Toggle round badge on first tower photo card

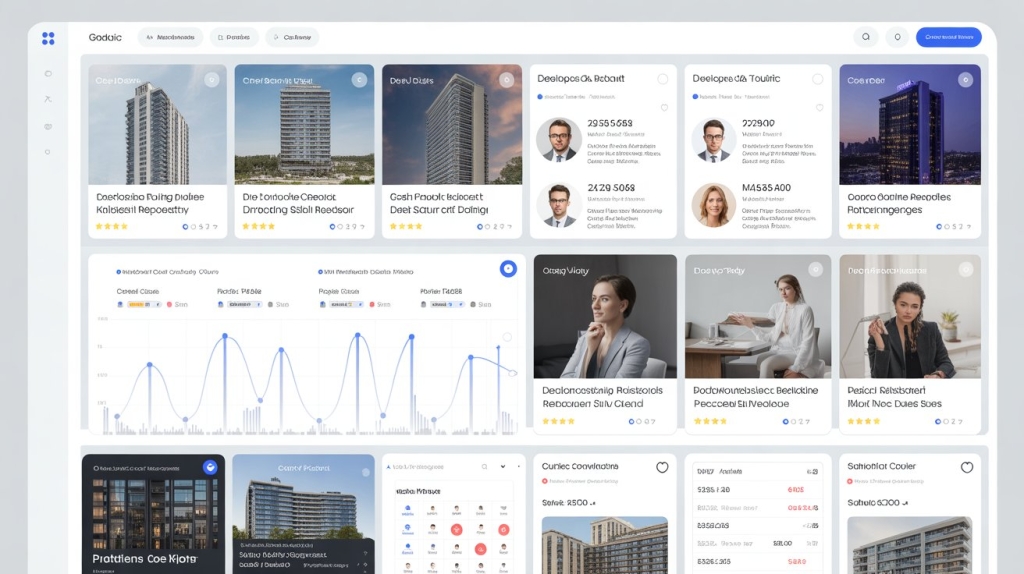point(212,80)
